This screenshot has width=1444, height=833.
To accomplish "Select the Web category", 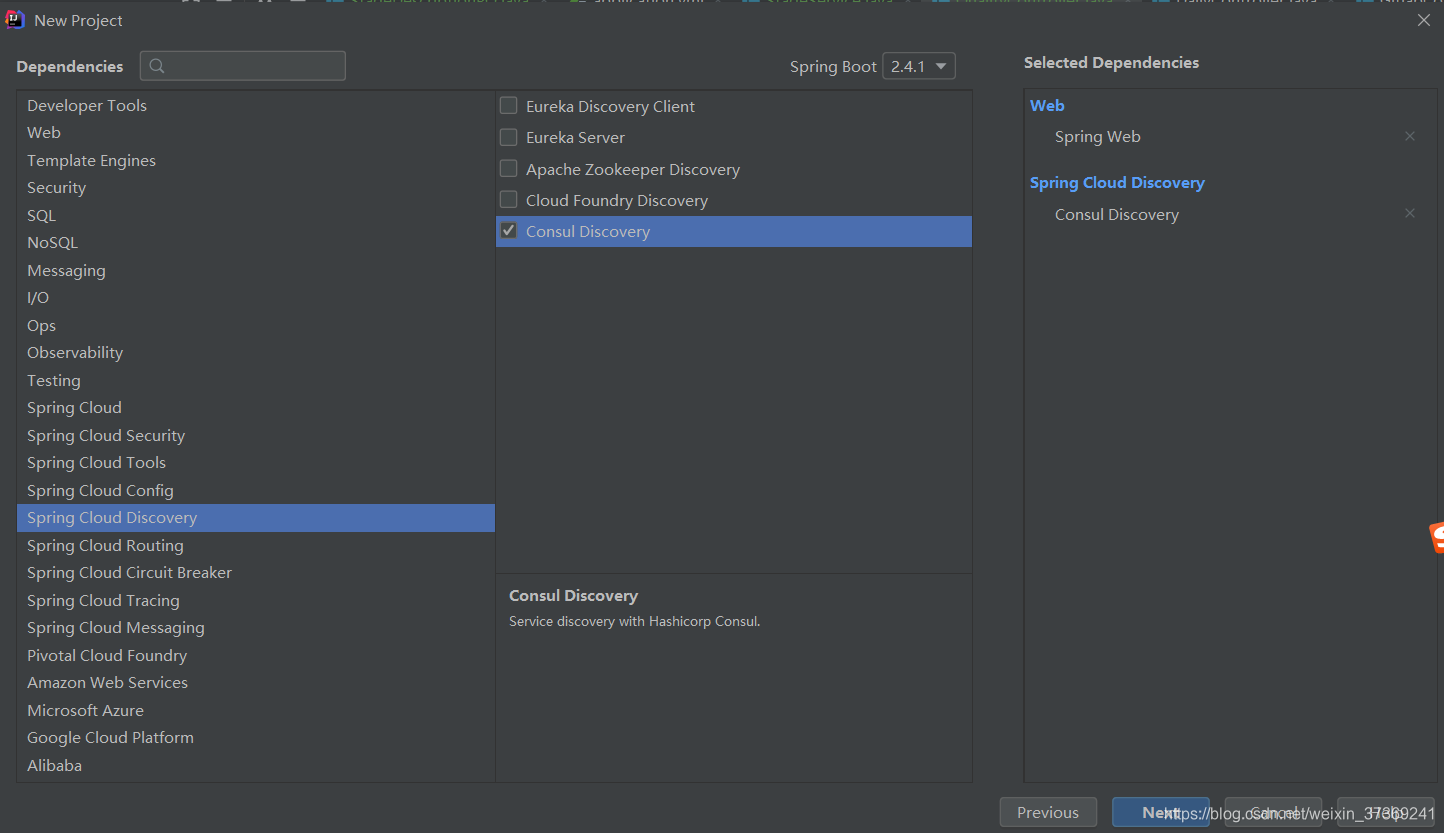I will [x=256, y=132].
